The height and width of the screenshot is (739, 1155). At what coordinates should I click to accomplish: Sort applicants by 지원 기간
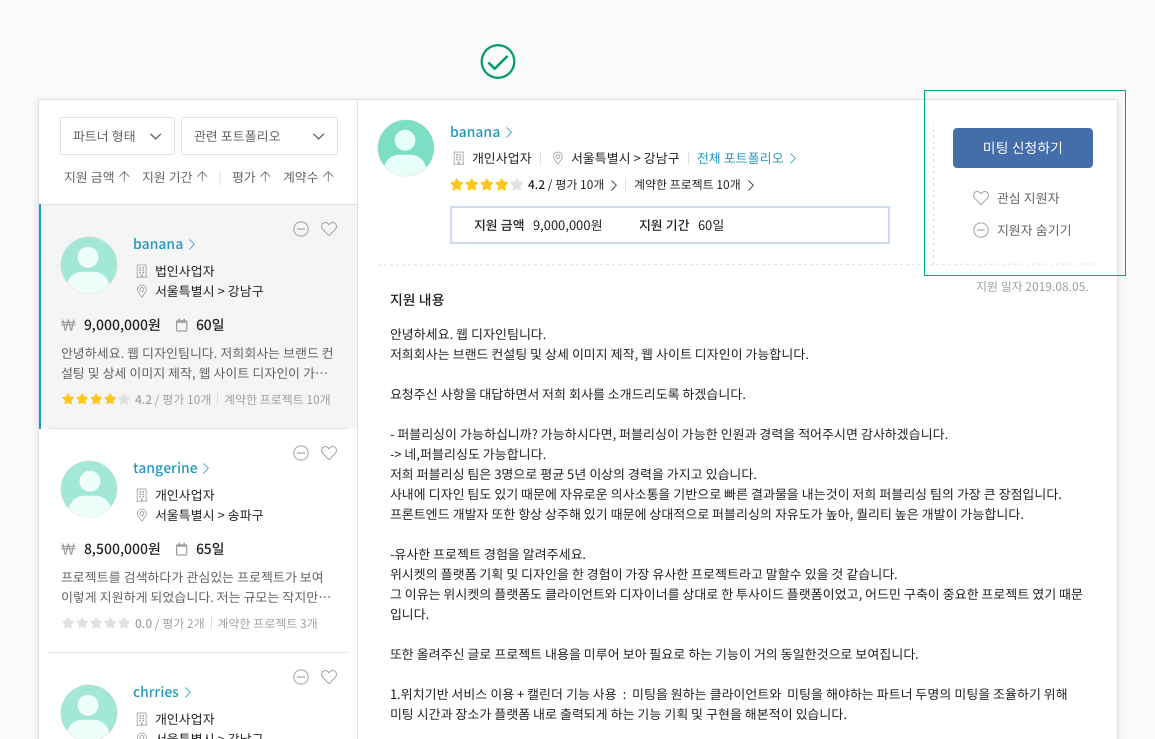tap(175, 177)
